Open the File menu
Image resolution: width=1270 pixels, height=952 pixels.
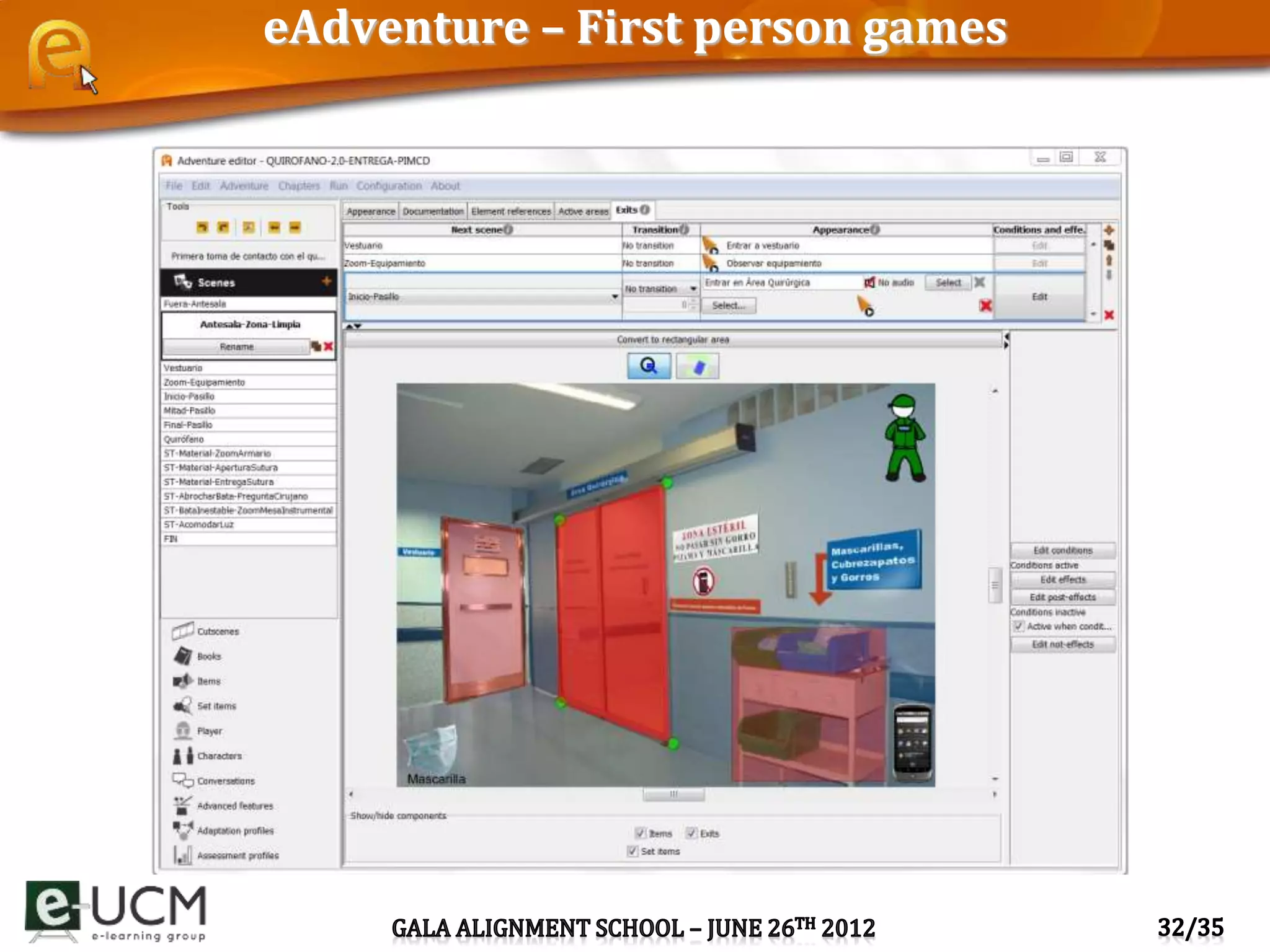pyautogui.click(x=174, y=186)
